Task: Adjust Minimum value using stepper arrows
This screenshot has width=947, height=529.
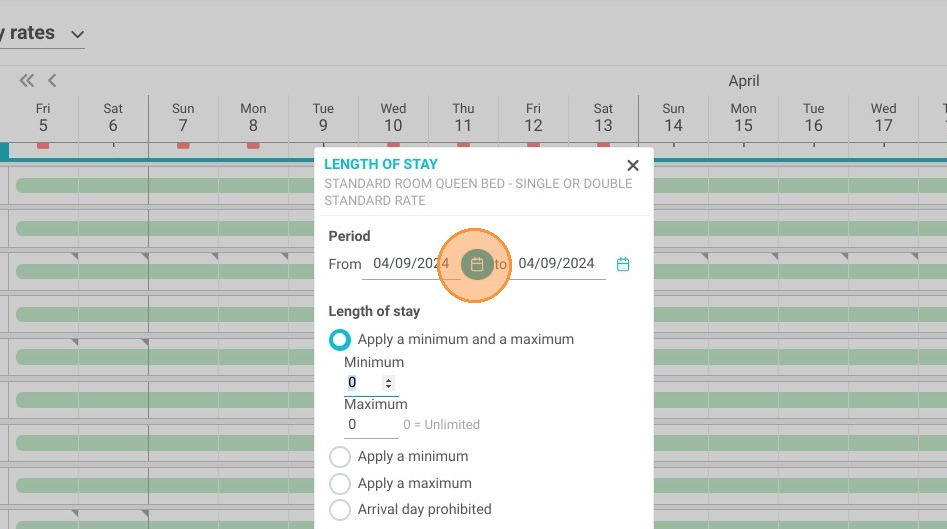Action: 388,383
